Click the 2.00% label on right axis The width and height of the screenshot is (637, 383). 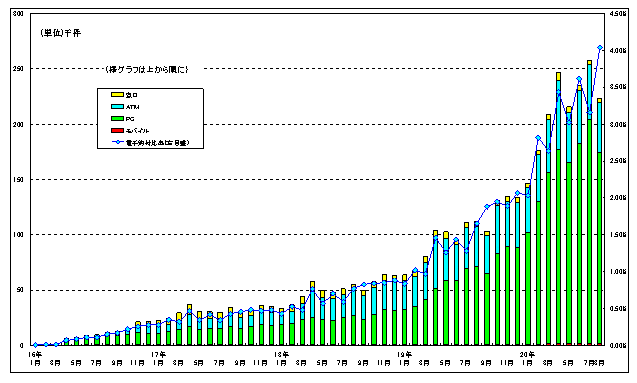(x=618, y=198)
